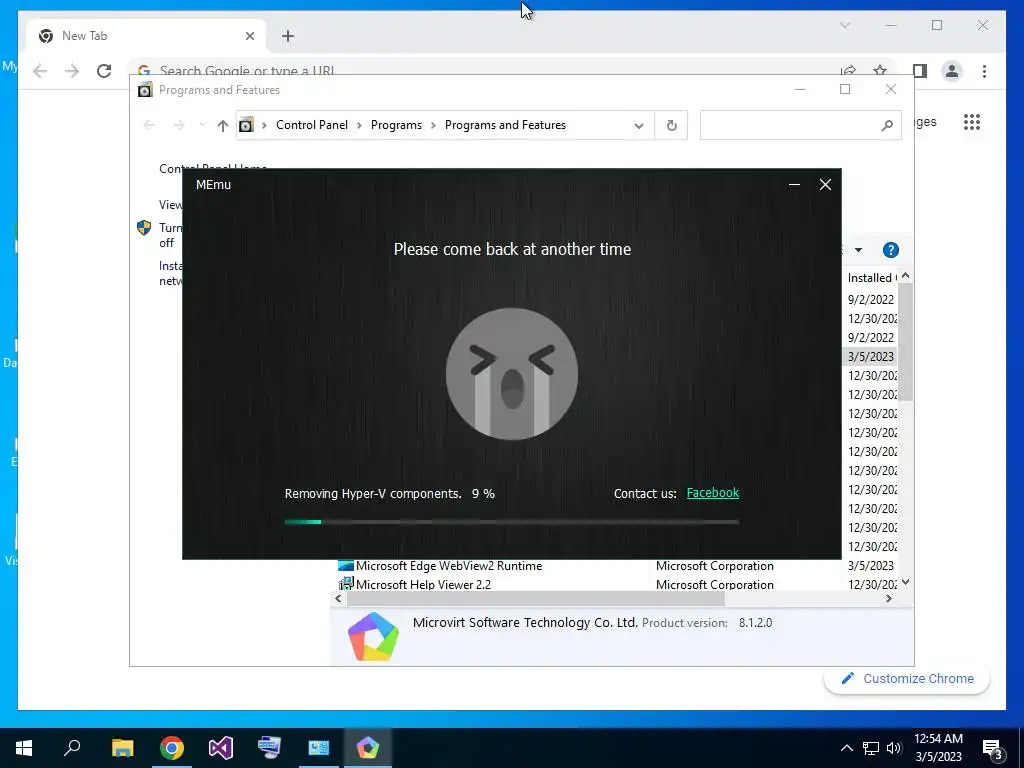Click the MEmu logo in details pane
This screenshot has width=1024, height=768.
pos(373,637)
